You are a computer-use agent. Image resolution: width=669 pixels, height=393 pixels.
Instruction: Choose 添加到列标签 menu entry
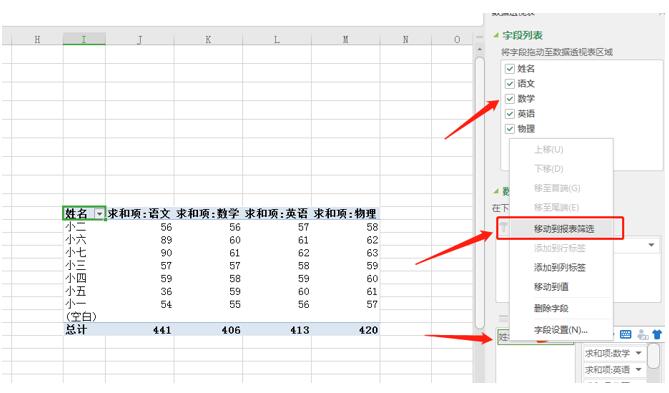pyautogui.click(x=560, y=268)
